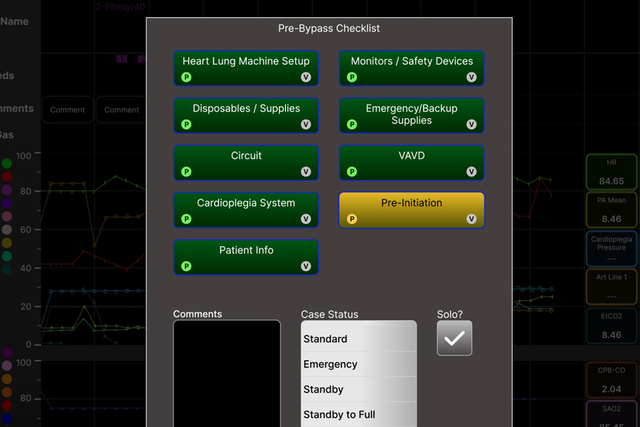The height and width of the screenshot is (427, 640).
Task: Select Standby to Full case status
Action: point(359,414)
